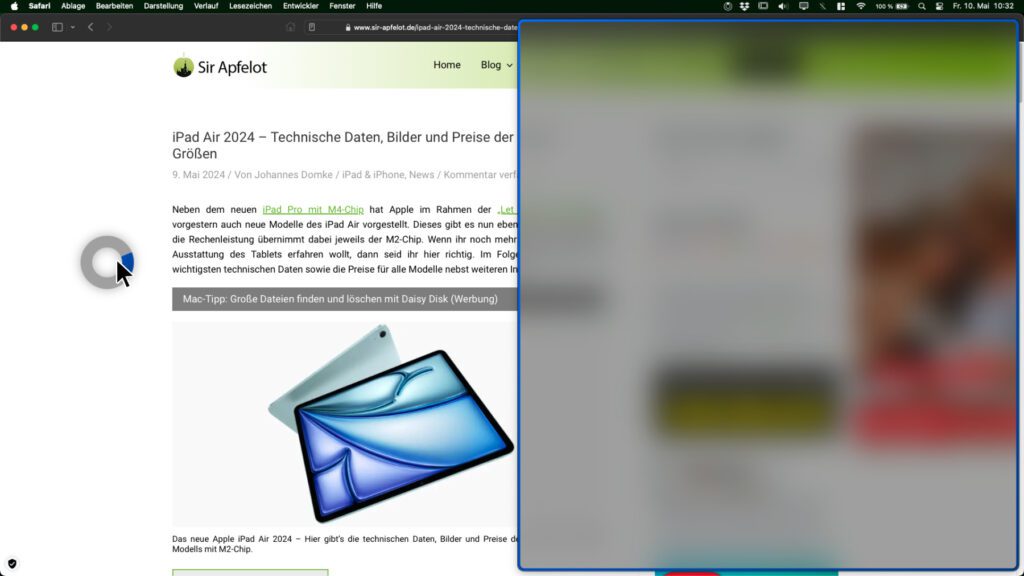Open Spotlight search magnifier icon
This screenshot has width=1024, height=576.
[x=921, y=6]
